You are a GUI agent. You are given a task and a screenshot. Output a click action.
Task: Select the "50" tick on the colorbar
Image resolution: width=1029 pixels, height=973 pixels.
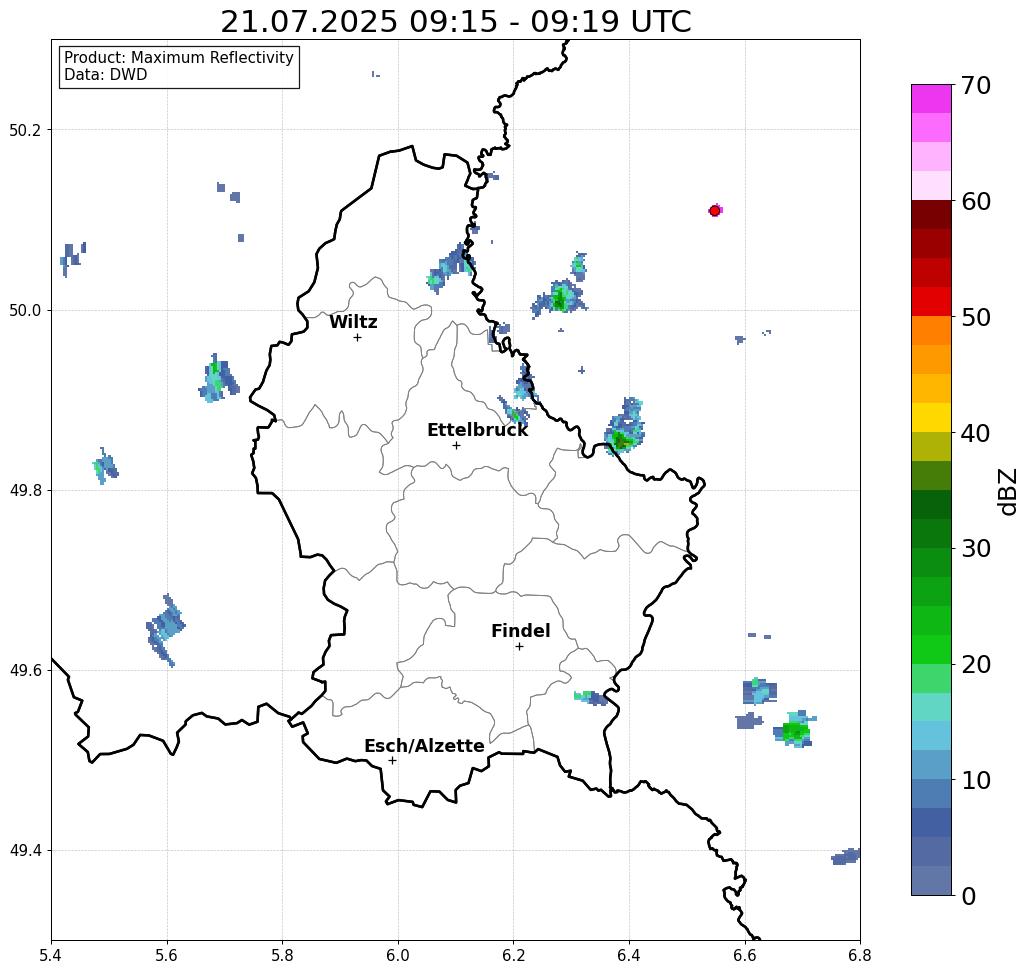[x=976, y=318]
